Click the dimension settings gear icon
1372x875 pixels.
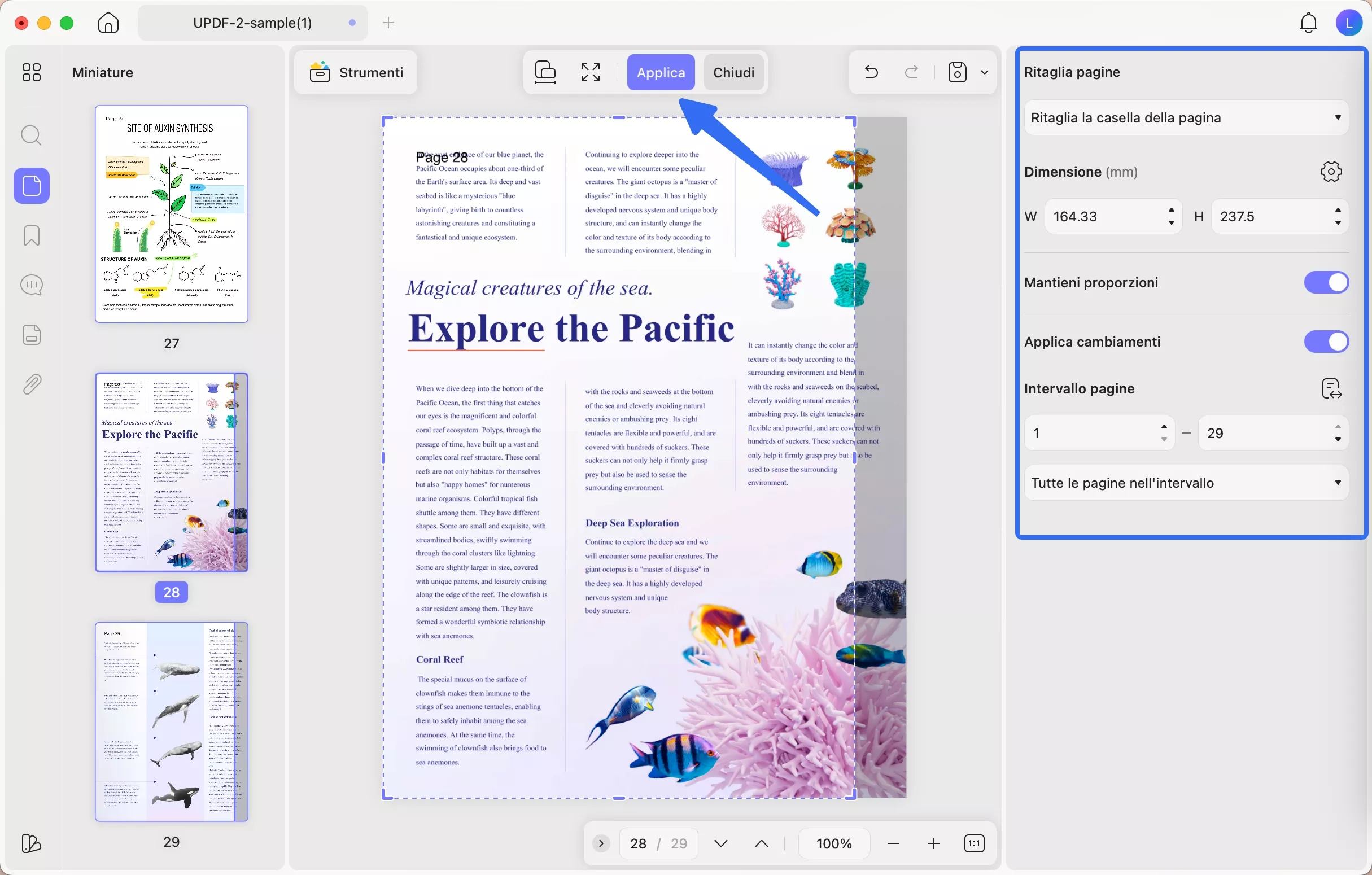click(1331, 172)
